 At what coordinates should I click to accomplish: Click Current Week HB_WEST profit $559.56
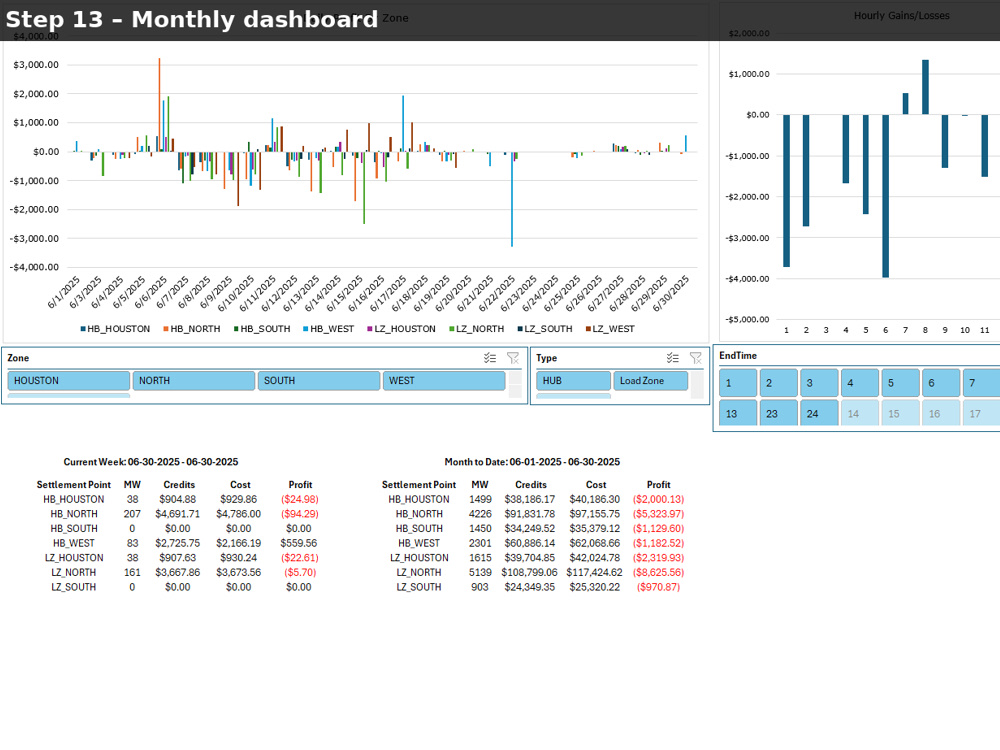point(298,543)
